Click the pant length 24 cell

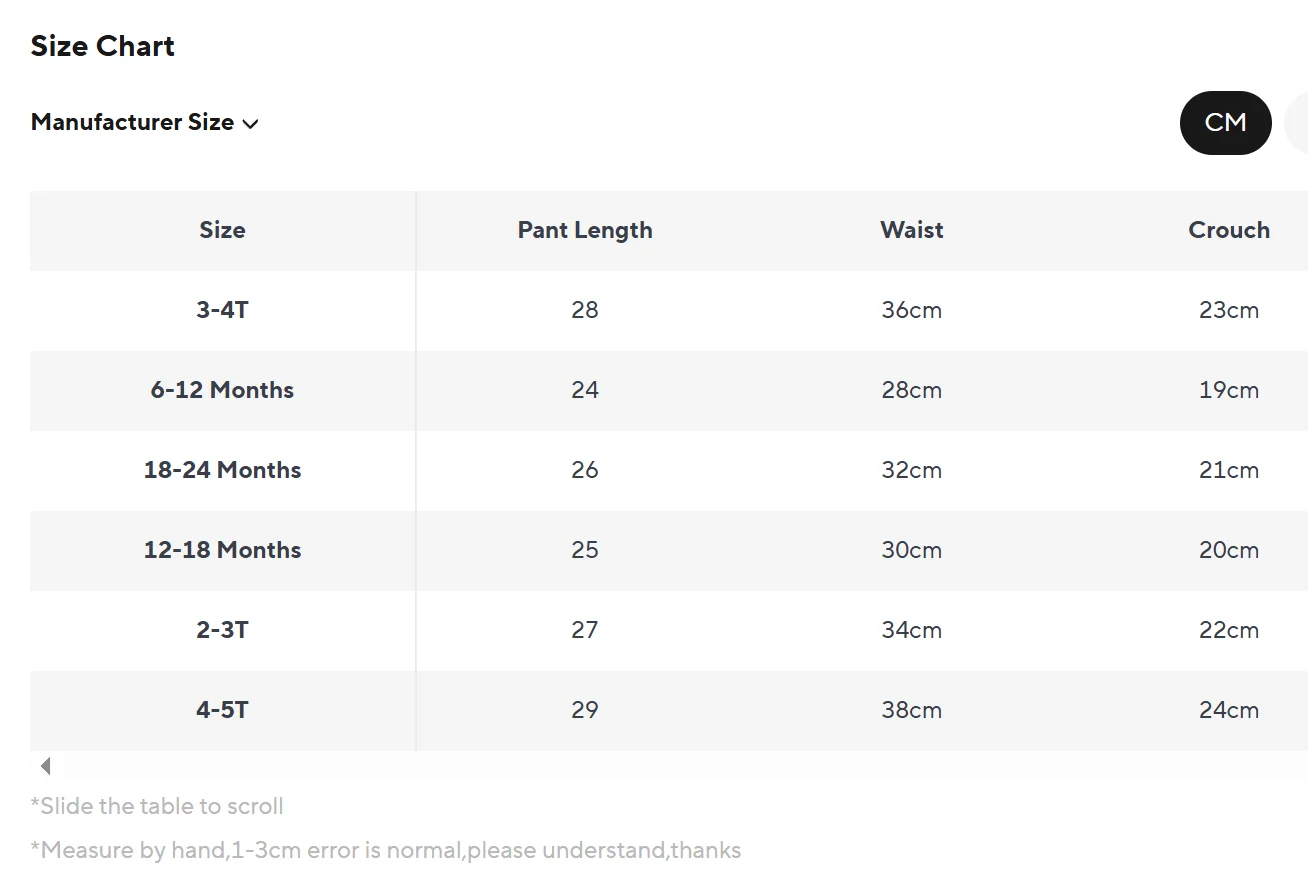(585, 390)
